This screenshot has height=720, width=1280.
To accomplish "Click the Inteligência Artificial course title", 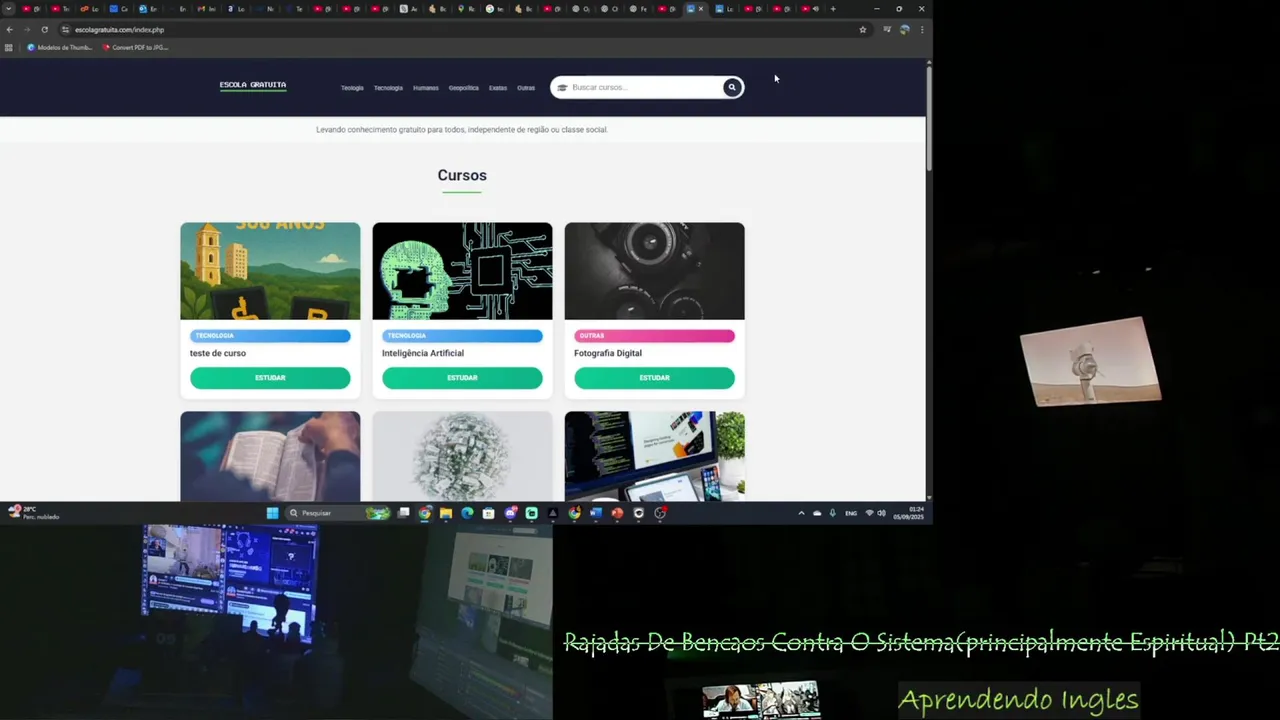I will (423, 353).
